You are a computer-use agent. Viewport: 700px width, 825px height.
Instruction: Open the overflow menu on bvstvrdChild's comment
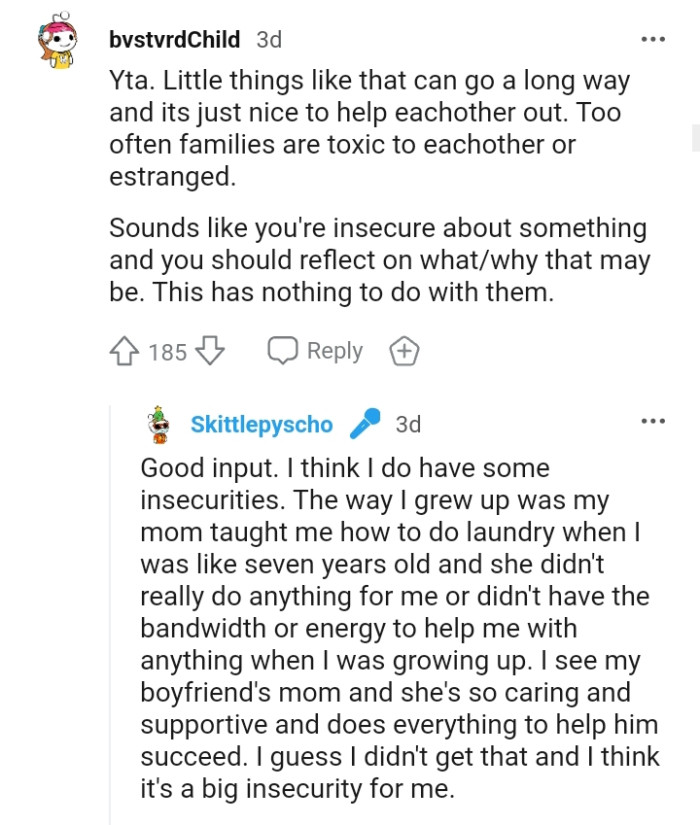653,38
